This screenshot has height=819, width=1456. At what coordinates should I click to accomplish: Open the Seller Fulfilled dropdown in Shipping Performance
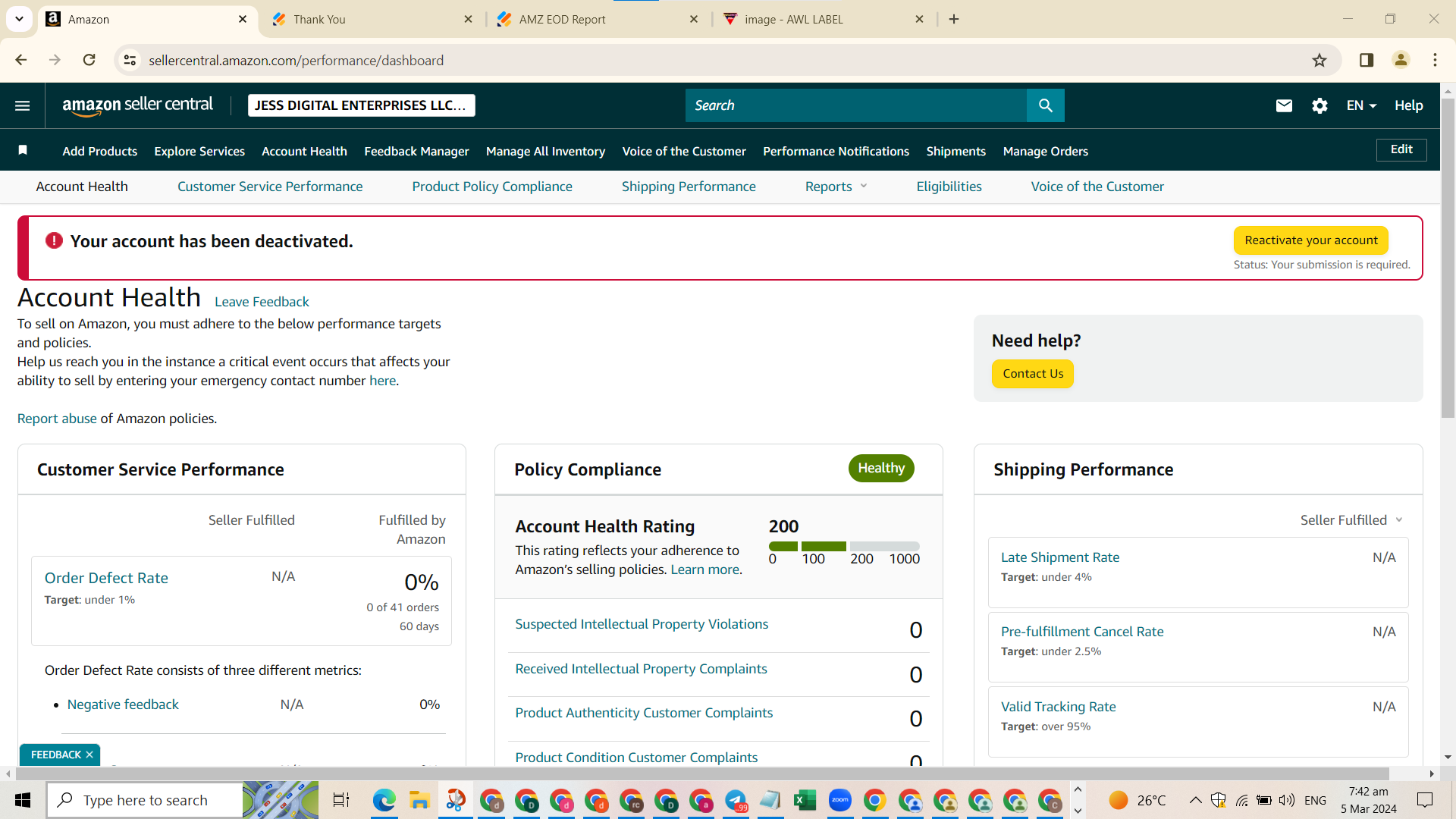(1351, 520)
